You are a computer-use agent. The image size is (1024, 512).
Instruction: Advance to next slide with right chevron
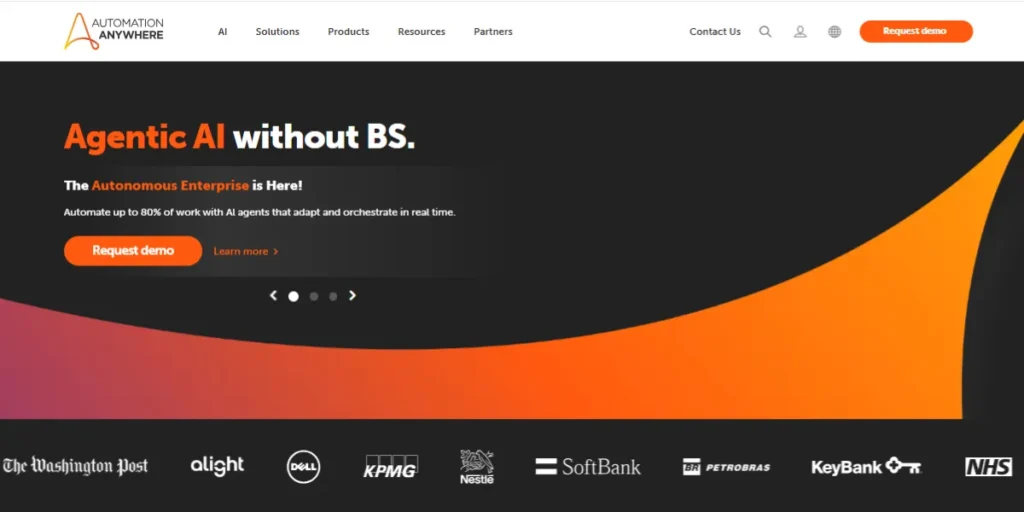click(352, 295)
